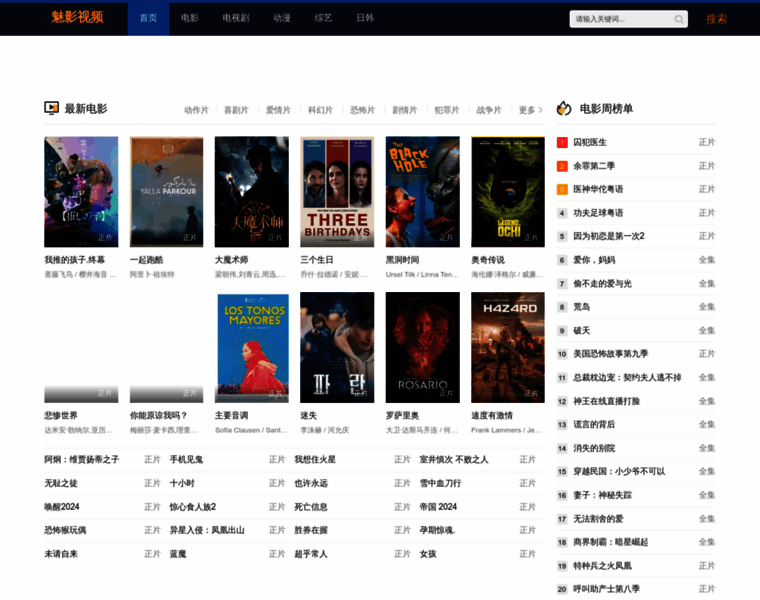
Task: Open 我想住火星 list link
Action: pyautogui.click(x=315, y=459)
